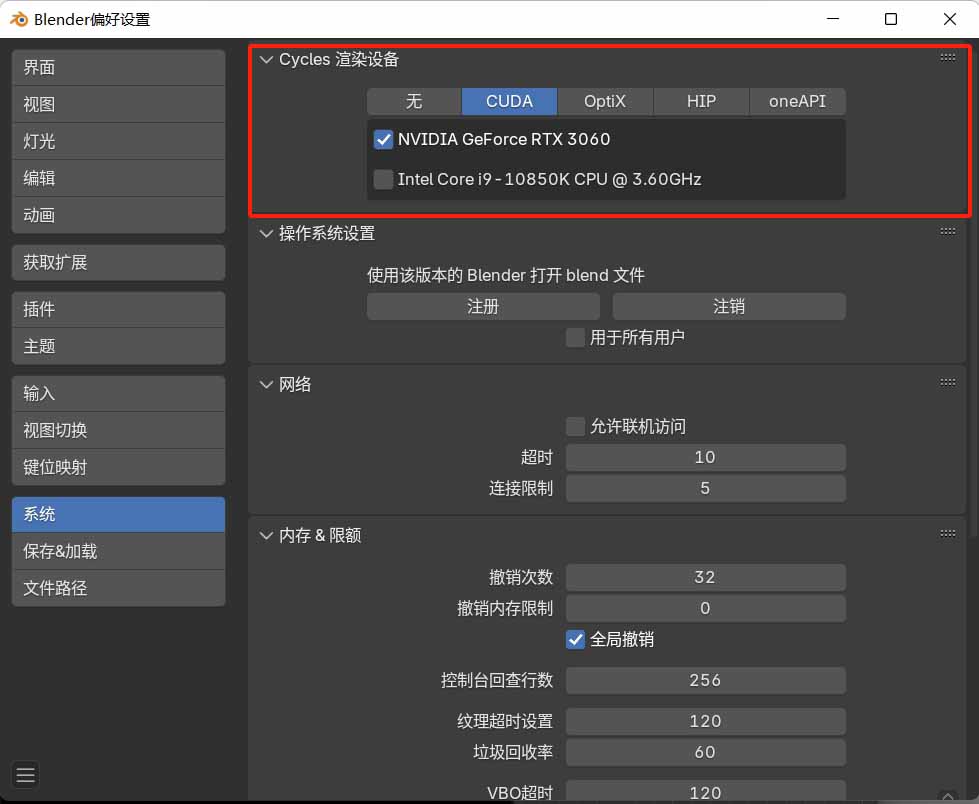
Task: Open the 键位映射 section
Action: tap(119, 467)
